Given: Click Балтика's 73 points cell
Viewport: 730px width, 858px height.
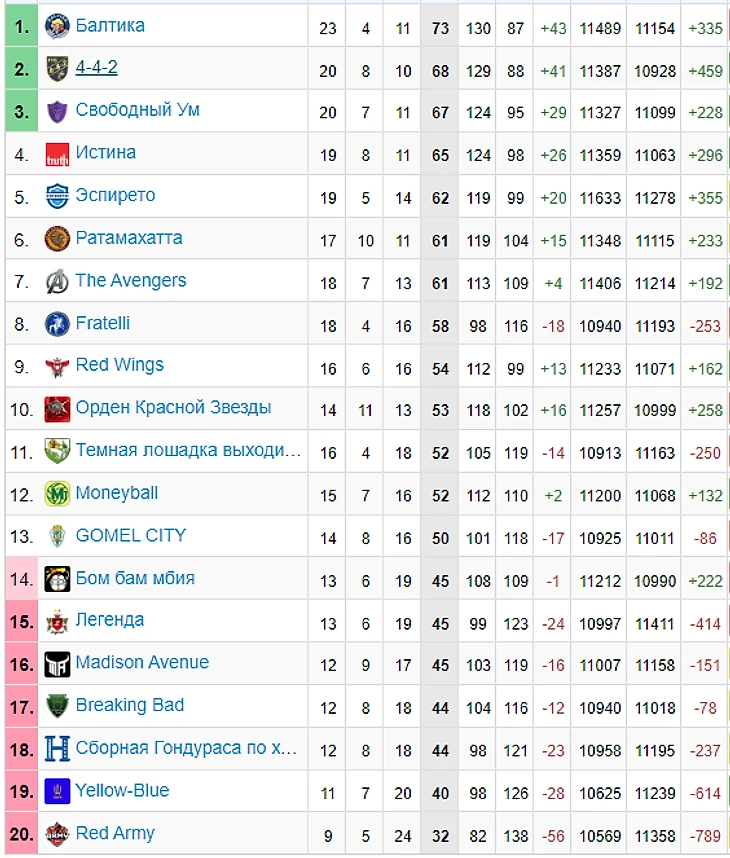Looking at the screenshot, I should 439,27.
